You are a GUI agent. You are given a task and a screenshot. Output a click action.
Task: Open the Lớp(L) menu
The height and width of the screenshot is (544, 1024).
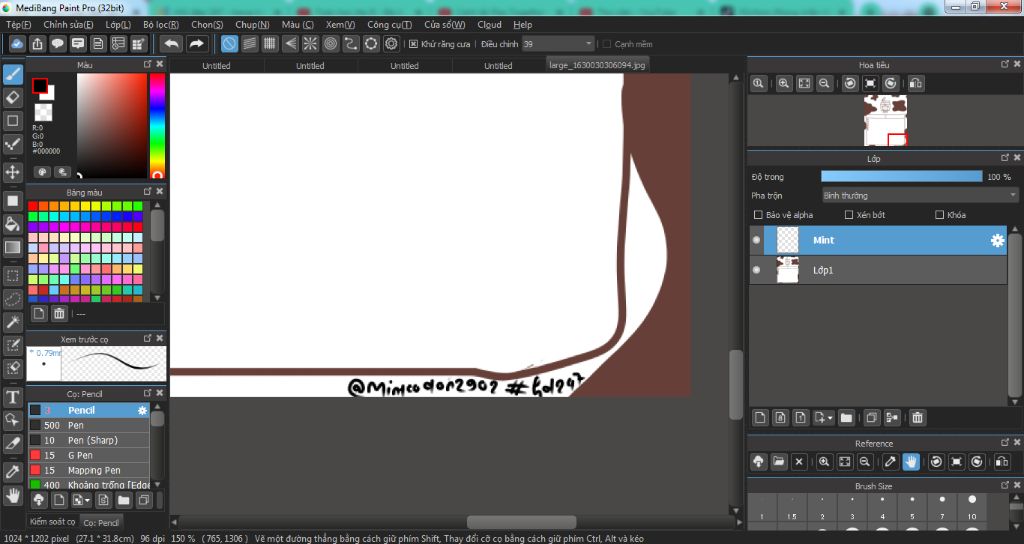tap(118, 25)
